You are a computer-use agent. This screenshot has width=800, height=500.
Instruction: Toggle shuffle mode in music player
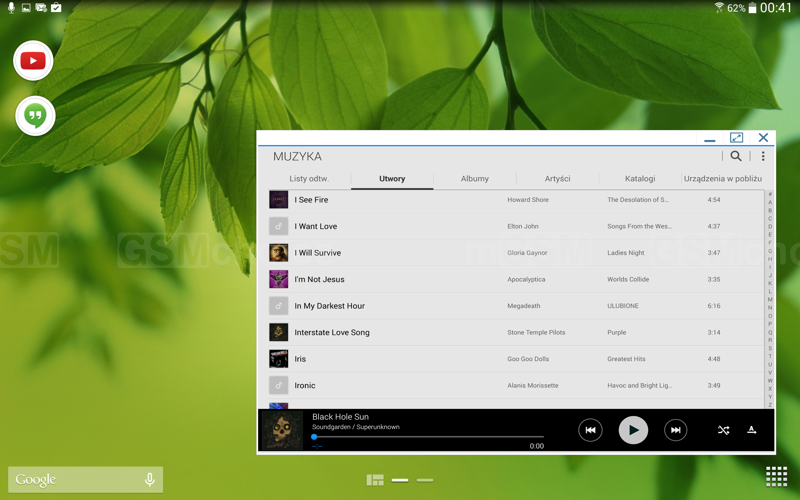[723, 430]
